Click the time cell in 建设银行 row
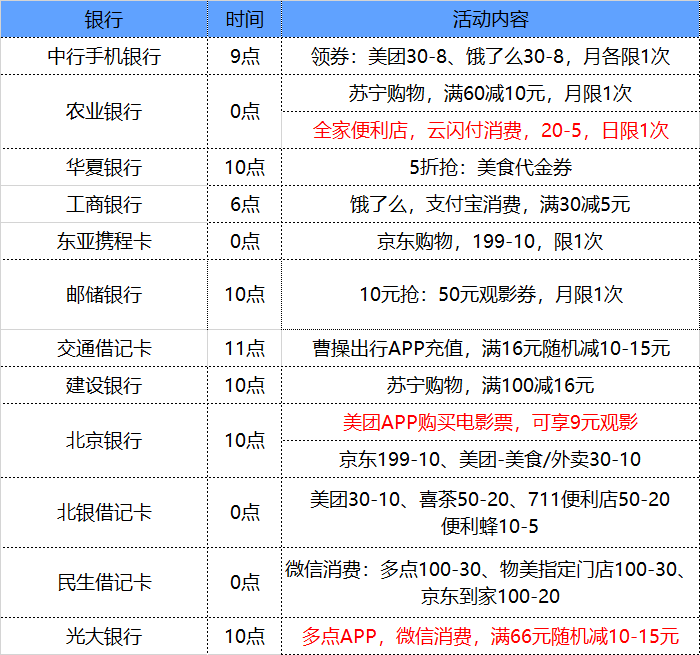The width and height of the screenshot is (700, 655). (x=245, y=385)
